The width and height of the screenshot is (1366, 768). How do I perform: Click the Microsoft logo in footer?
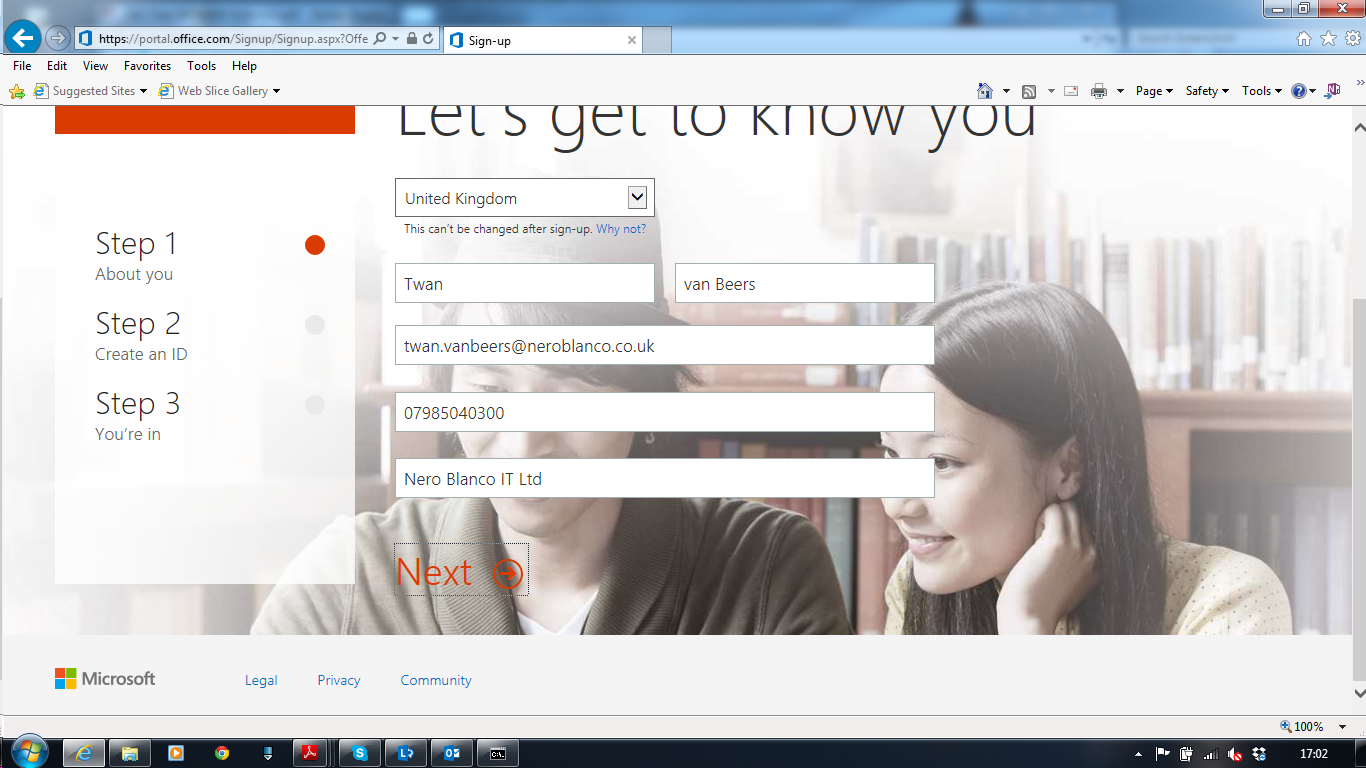pos(105,679)
